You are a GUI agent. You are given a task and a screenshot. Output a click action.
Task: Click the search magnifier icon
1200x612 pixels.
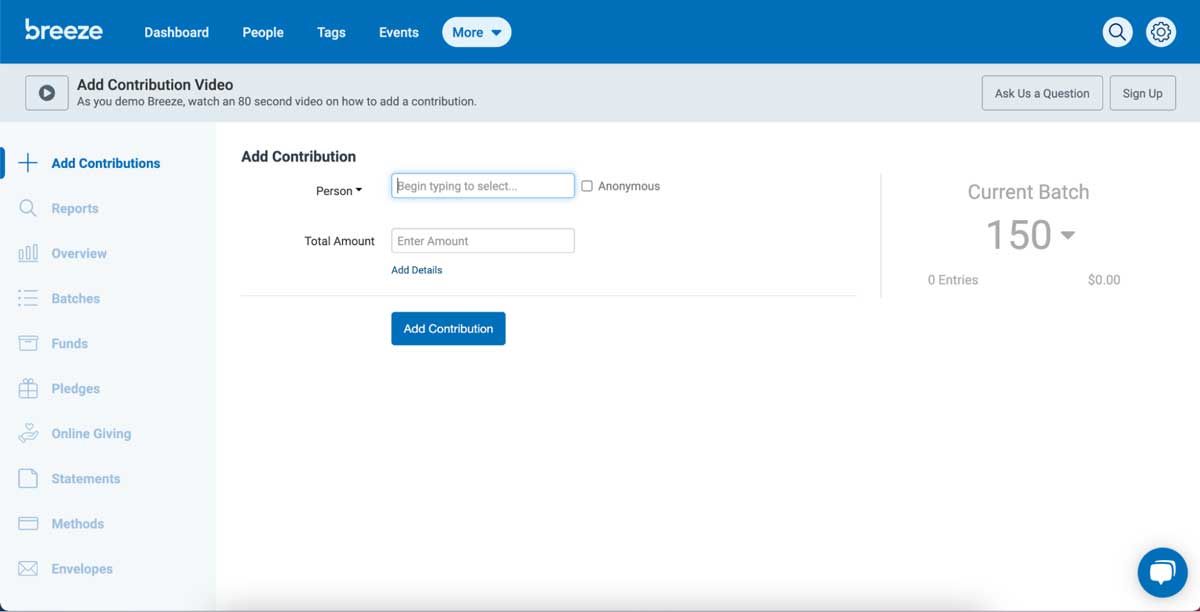coord(1117,31)
